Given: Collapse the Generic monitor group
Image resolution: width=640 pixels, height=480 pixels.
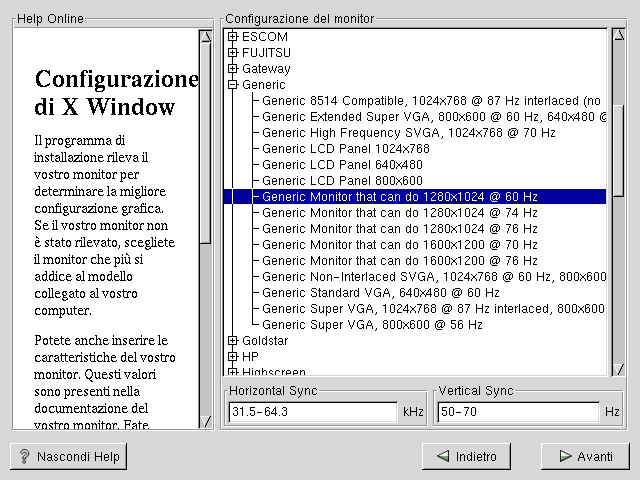Looking at the screenshot, I should tap(233, 85).
